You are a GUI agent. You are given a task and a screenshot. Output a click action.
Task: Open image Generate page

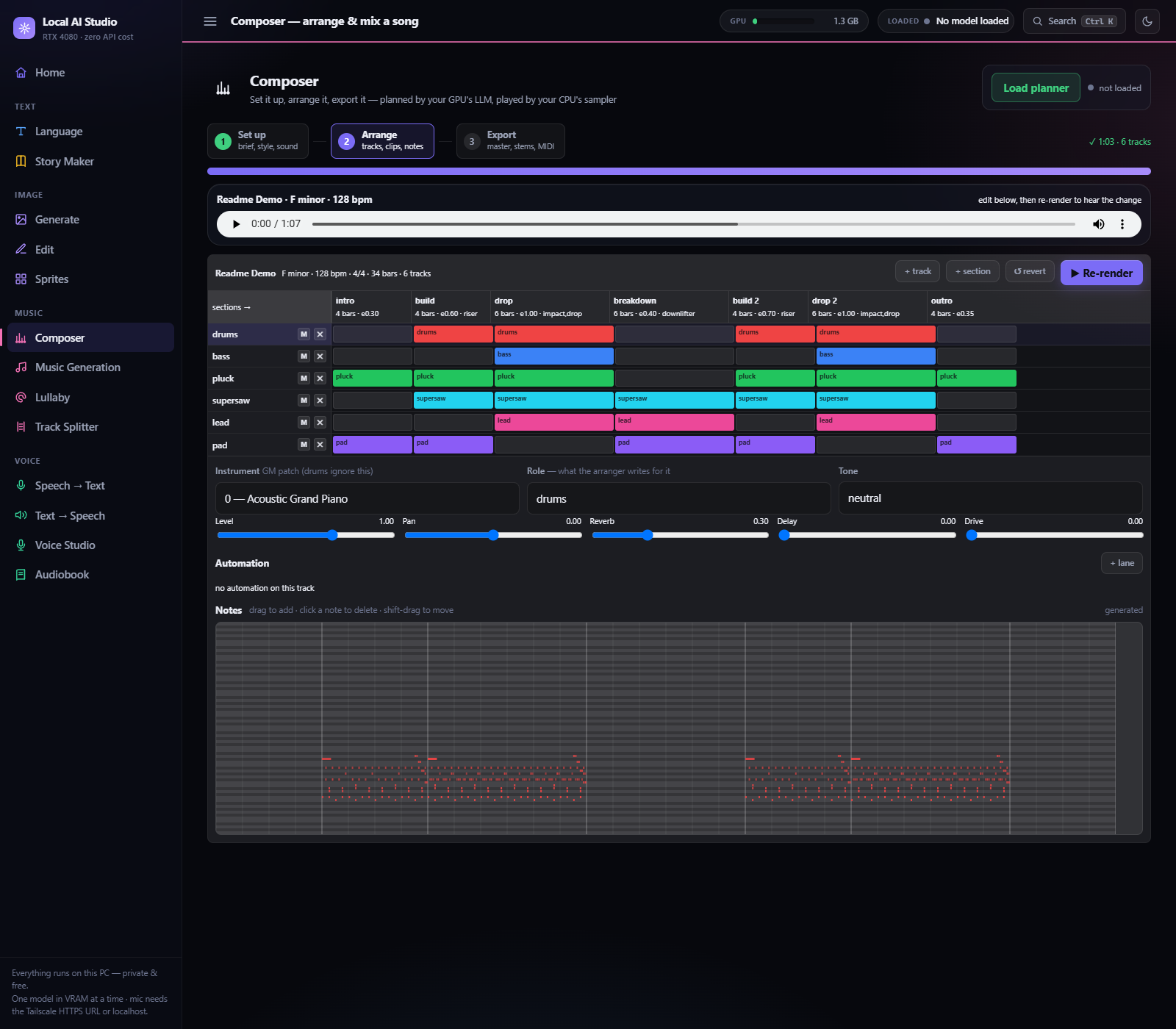point(90,220)
